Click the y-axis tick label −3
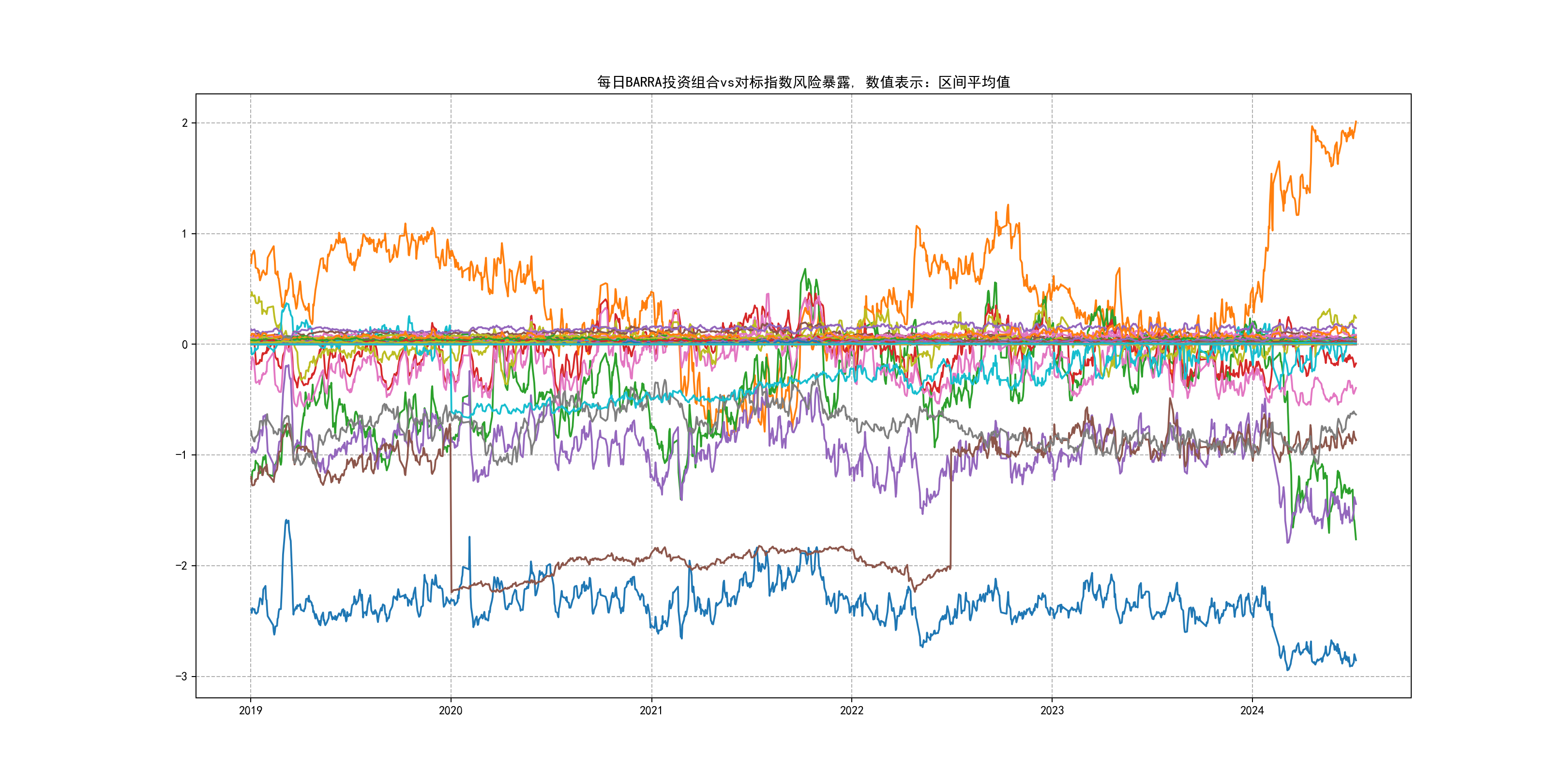The image size is (1568, 784). tap(181, 677)
